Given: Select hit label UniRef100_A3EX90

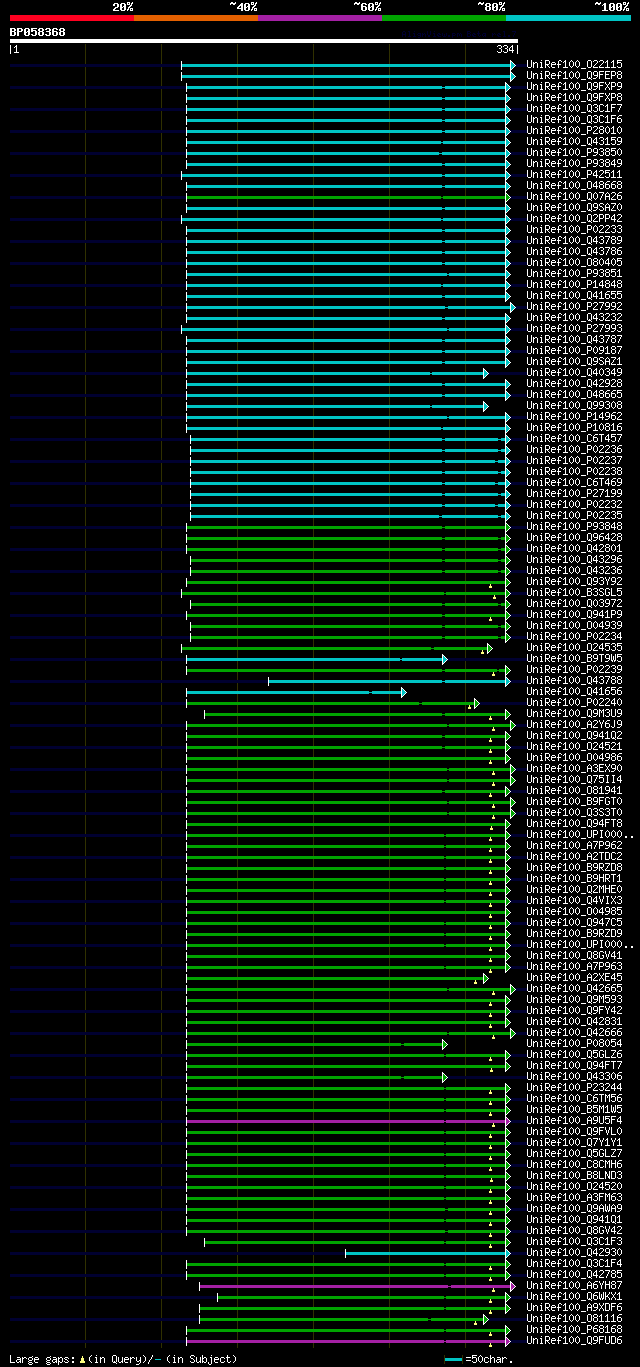Looking at the screenshot, I should pyautogui.click(x=574, y=768).
